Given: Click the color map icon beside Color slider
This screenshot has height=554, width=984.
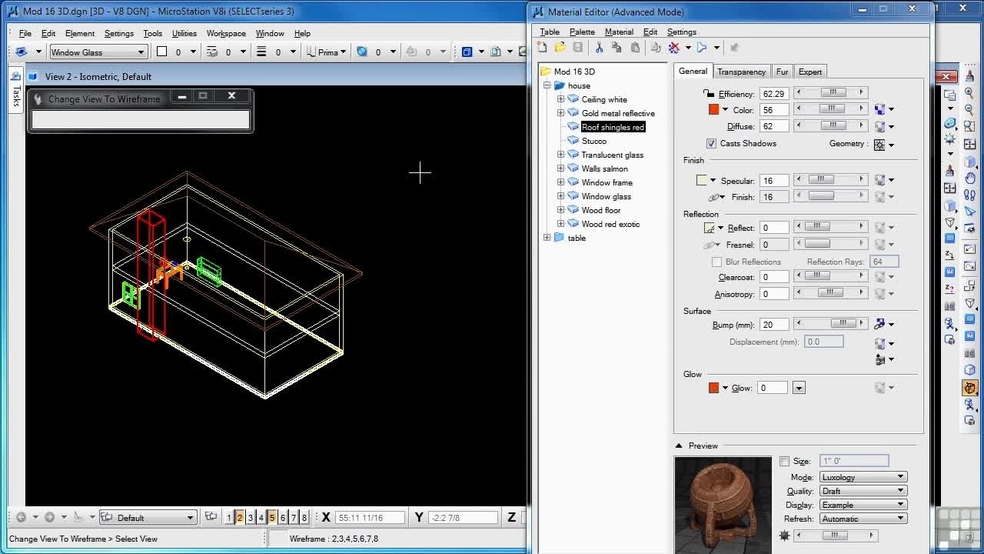Looking at the screenshot, I should click(880, 110).
